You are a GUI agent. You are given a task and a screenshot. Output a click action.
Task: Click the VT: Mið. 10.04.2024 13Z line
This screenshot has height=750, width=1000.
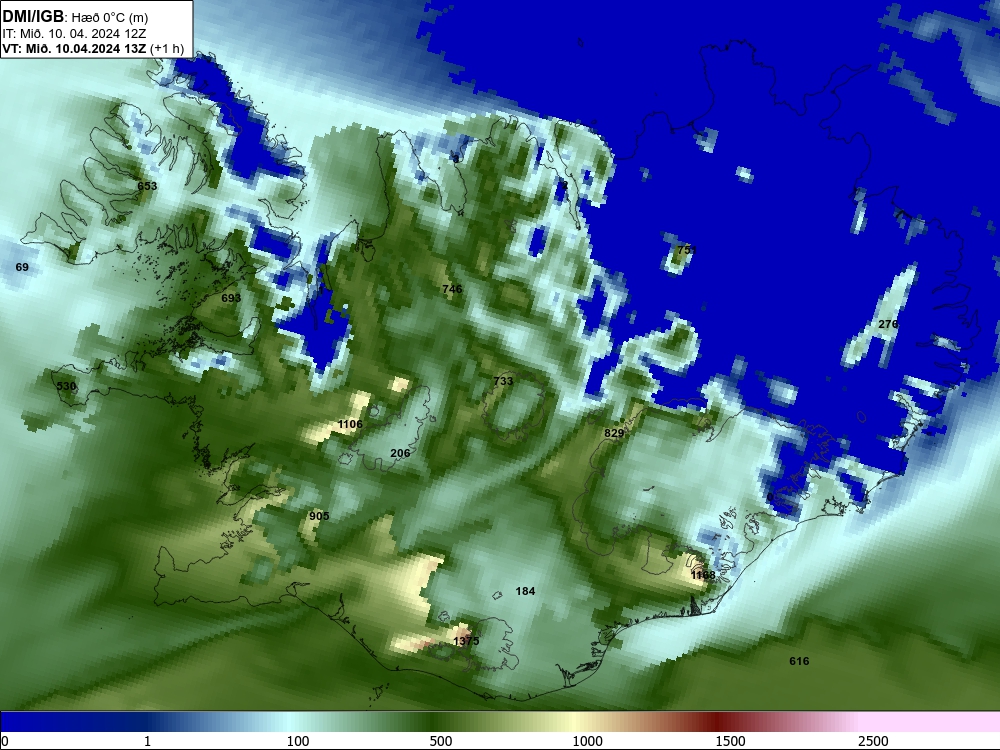coord(93,48)
